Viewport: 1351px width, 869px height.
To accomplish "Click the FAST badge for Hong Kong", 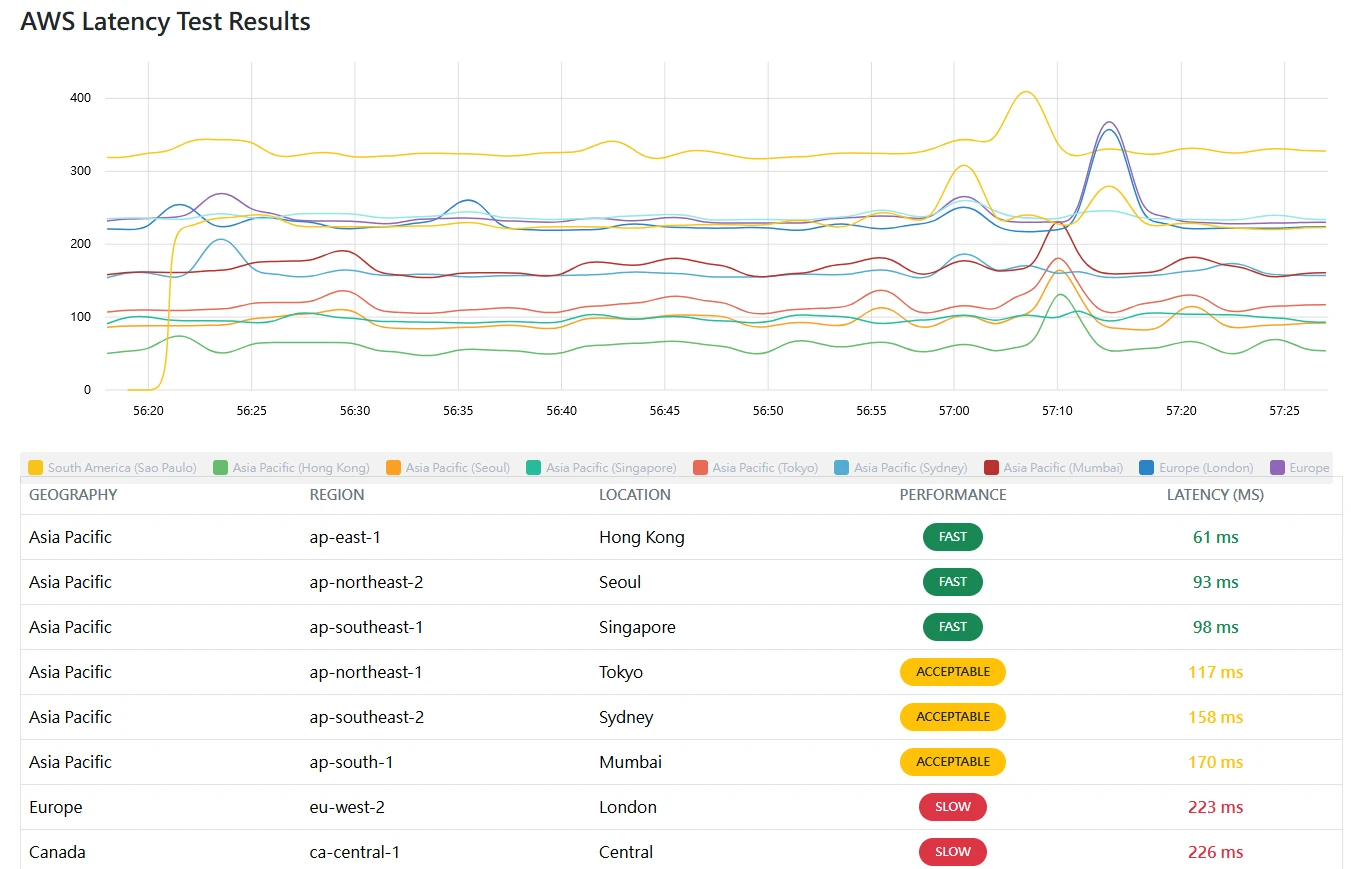I will (x=952, y=537).
